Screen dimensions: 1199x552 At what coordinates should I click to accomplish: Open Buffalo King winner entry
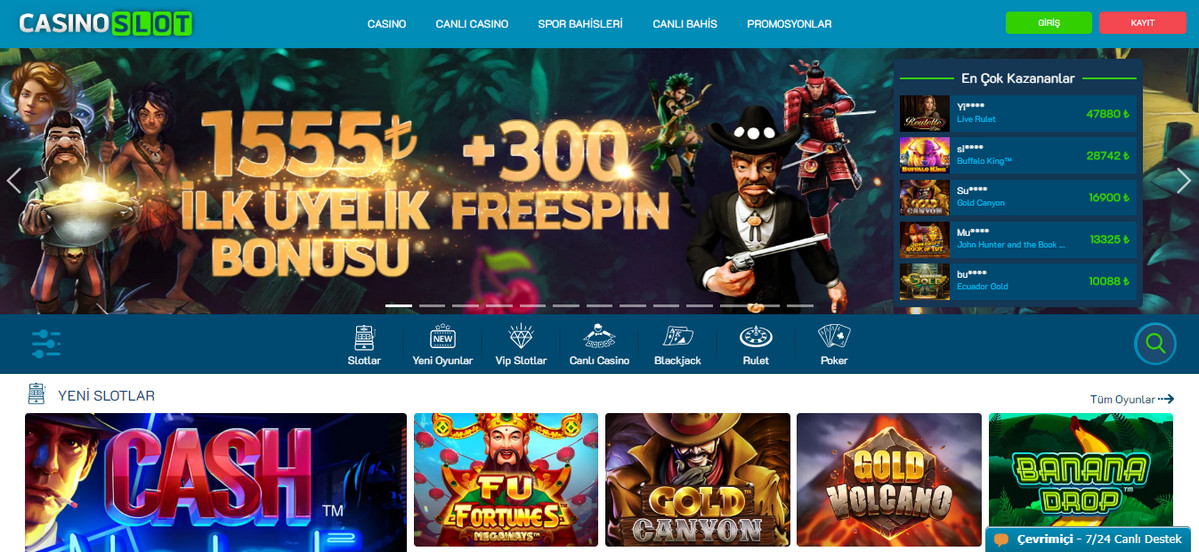pyautogui.click(x=1018, y=156)
